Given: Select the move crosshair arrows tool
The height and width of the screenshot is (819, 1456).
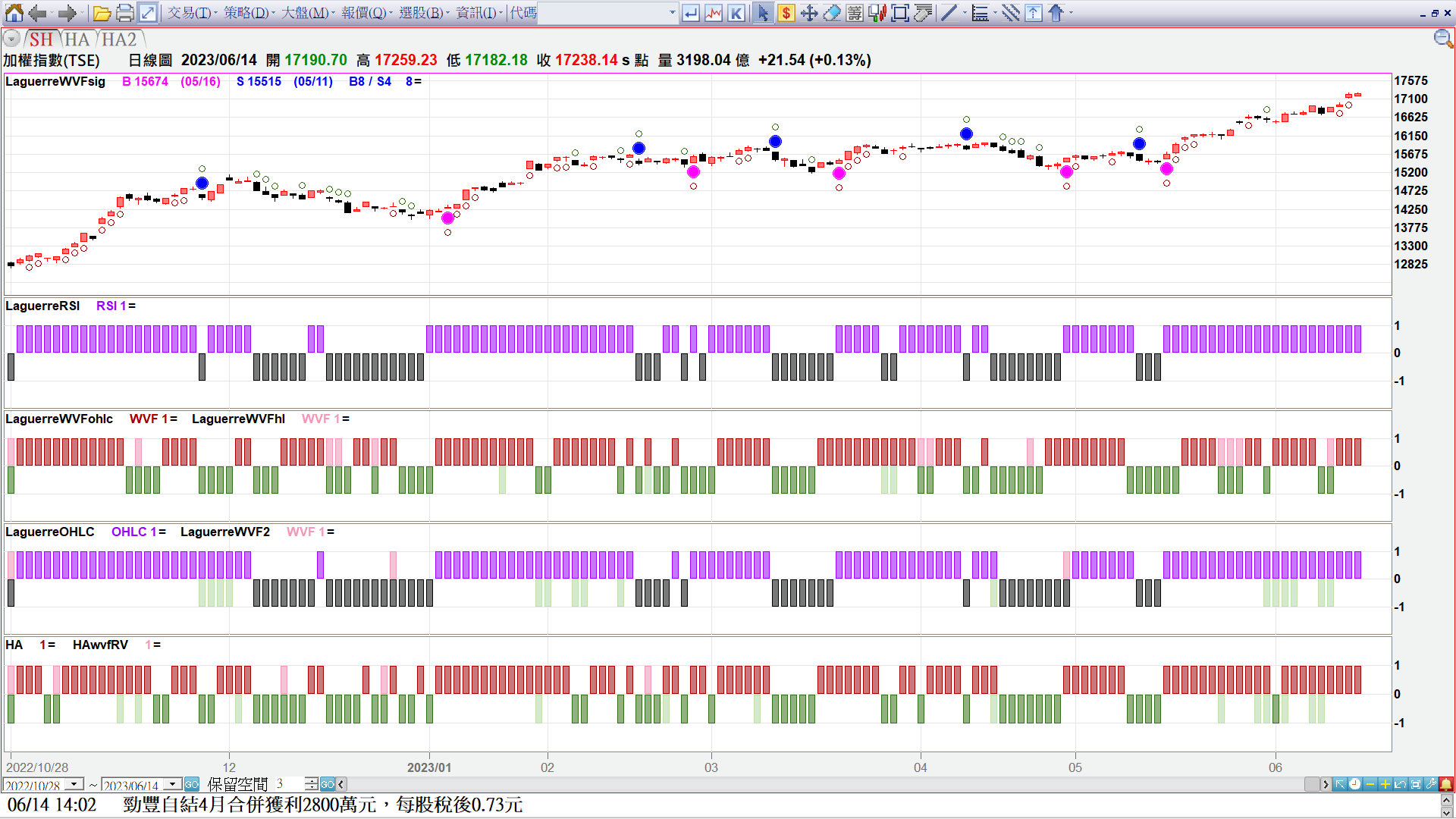Looking at the screenshot, I should 809,13.
